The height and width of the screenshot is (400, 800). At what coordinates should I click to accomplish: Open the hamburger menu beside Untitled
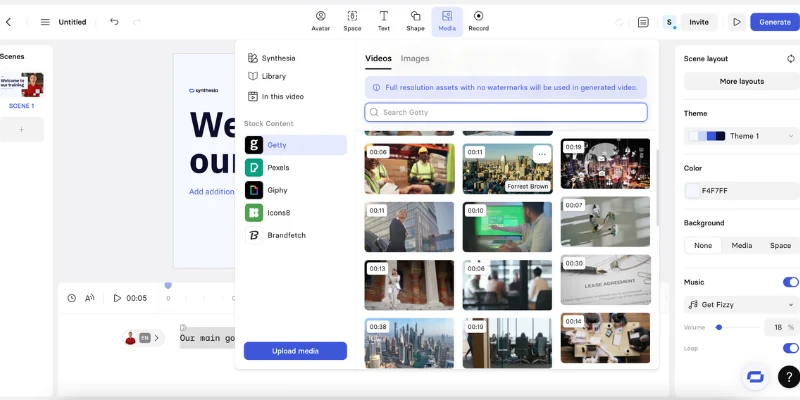click(x=45, y=22)
